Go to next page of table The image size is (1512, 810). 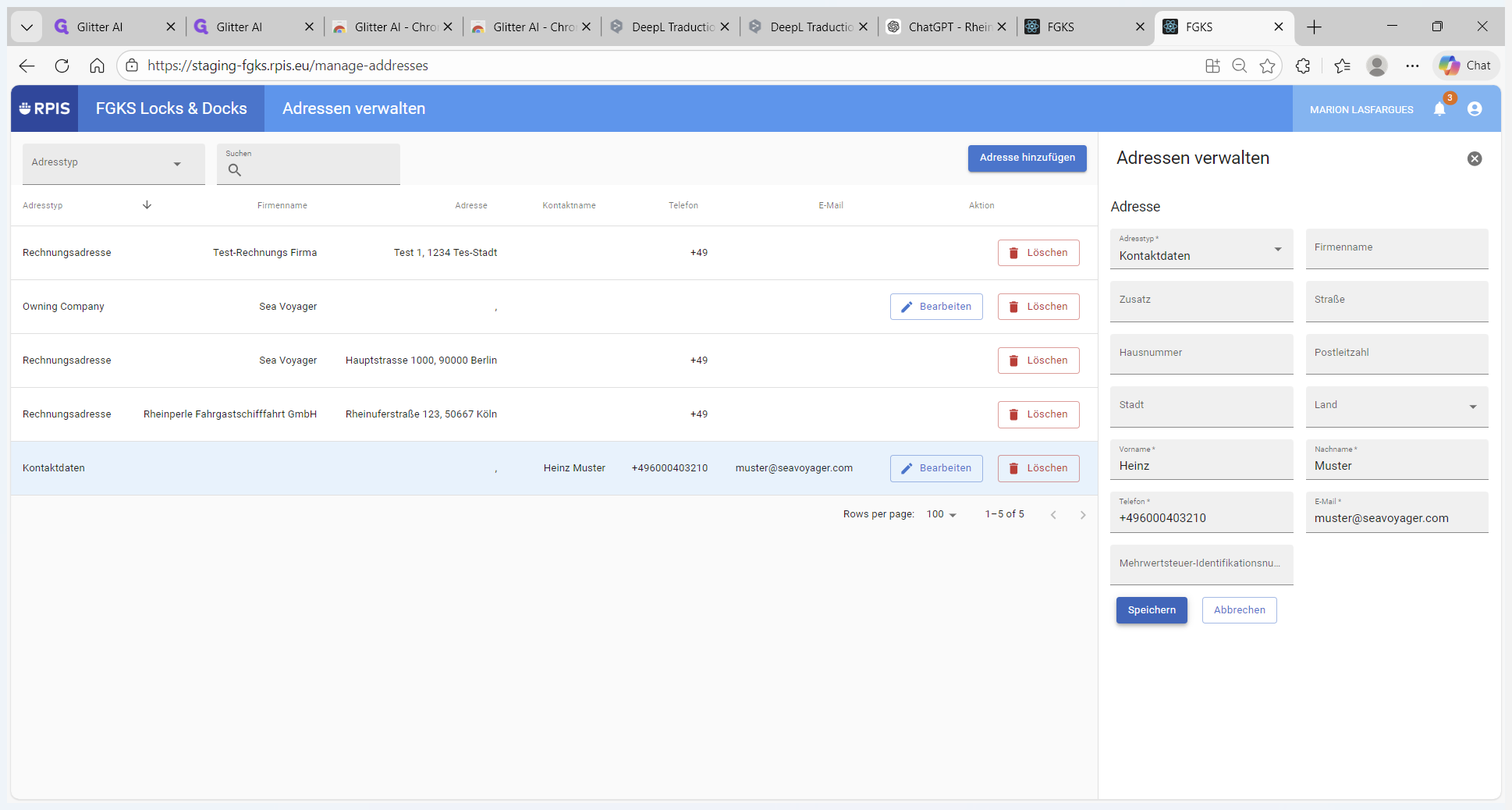click(1083, 515)
